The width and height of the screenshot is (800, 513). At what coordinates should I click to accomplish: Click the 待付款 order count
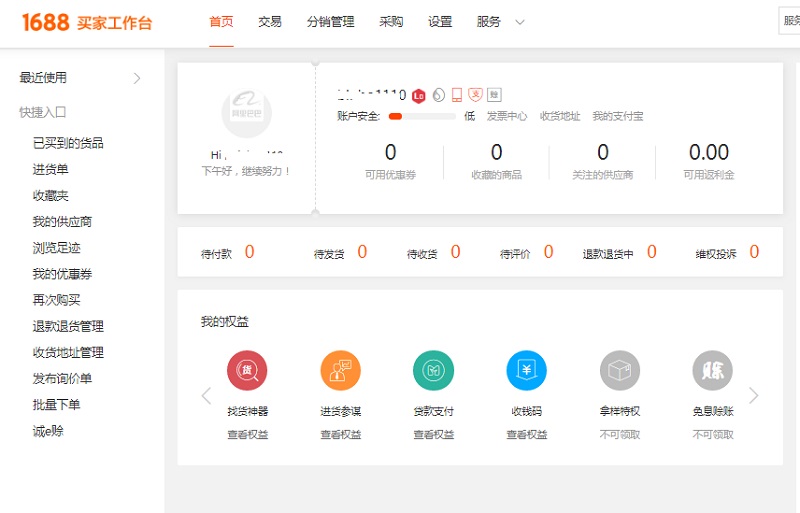(249, 253)
